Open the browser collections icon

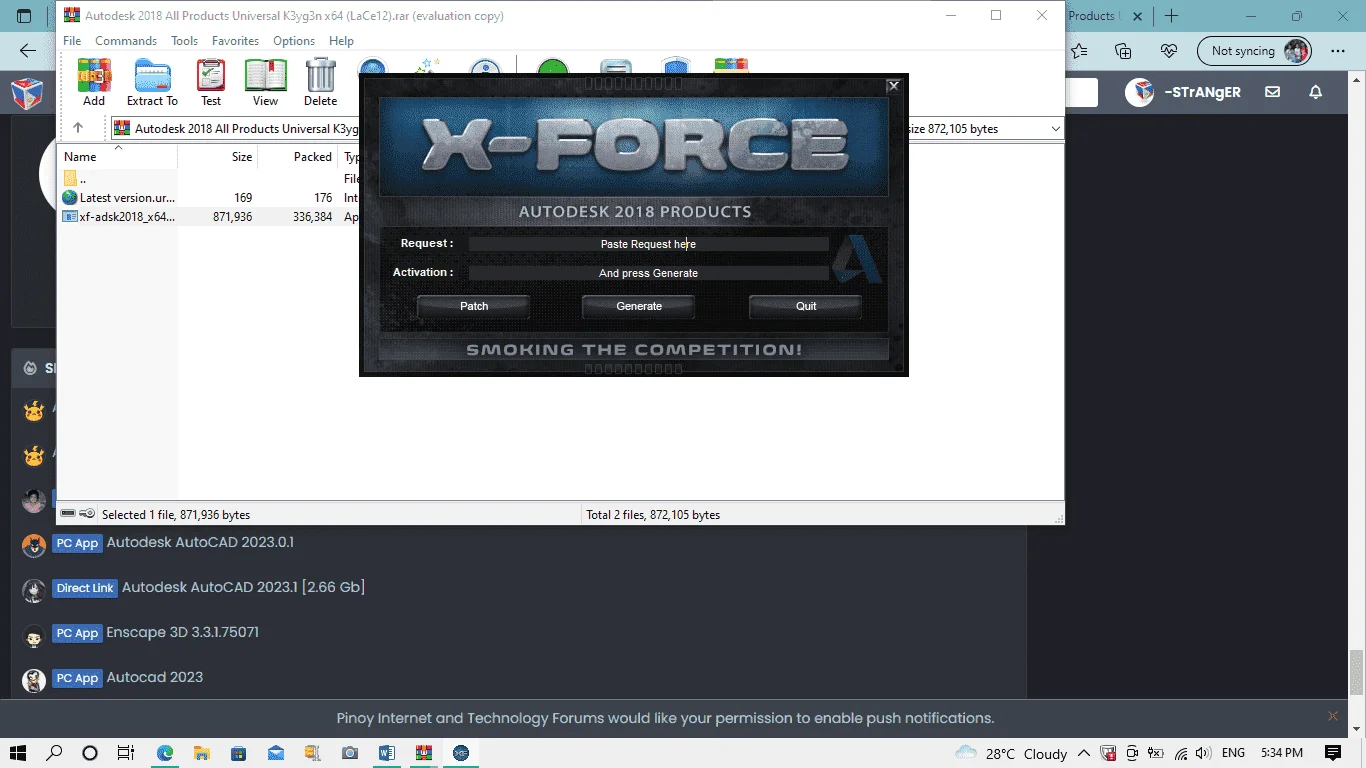[1123, 51]
